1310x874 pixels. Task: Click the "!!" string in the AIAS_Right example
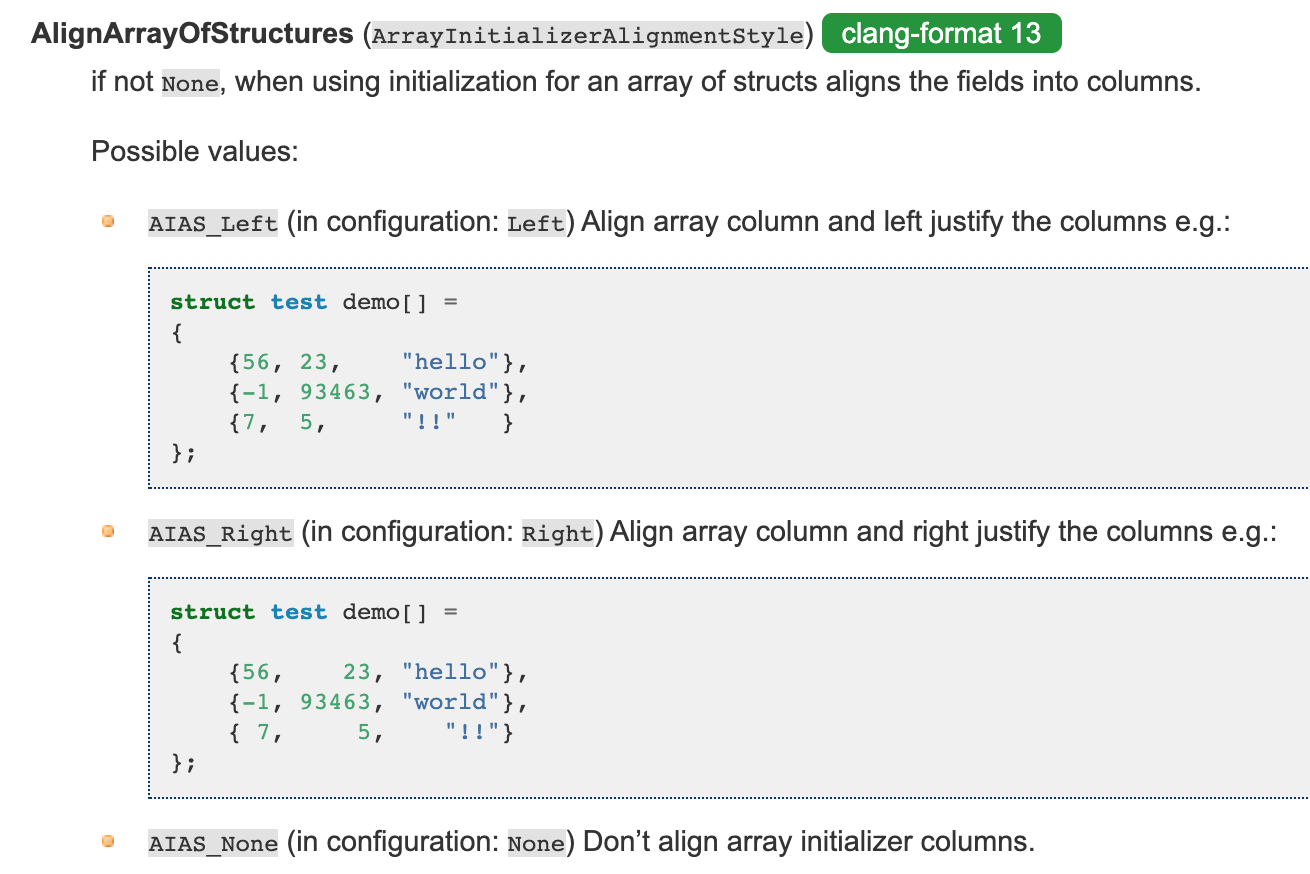[472, 733]
